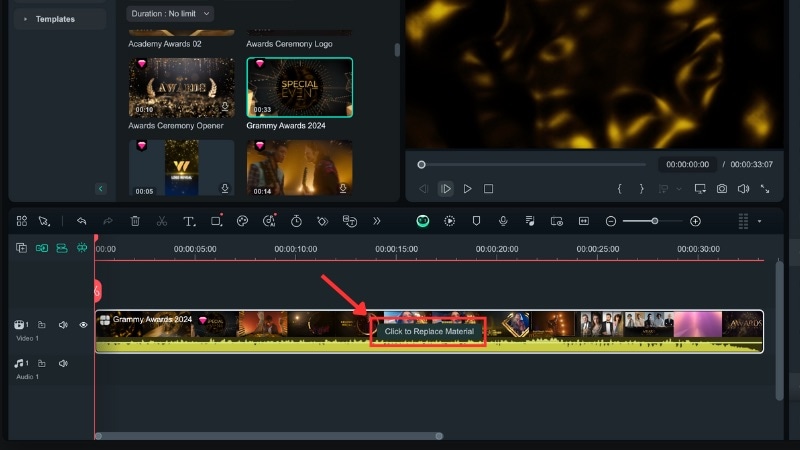Expand the track layout dropdown arrow
The height and width of the screenshot is (450, 800).
point(759,221)
